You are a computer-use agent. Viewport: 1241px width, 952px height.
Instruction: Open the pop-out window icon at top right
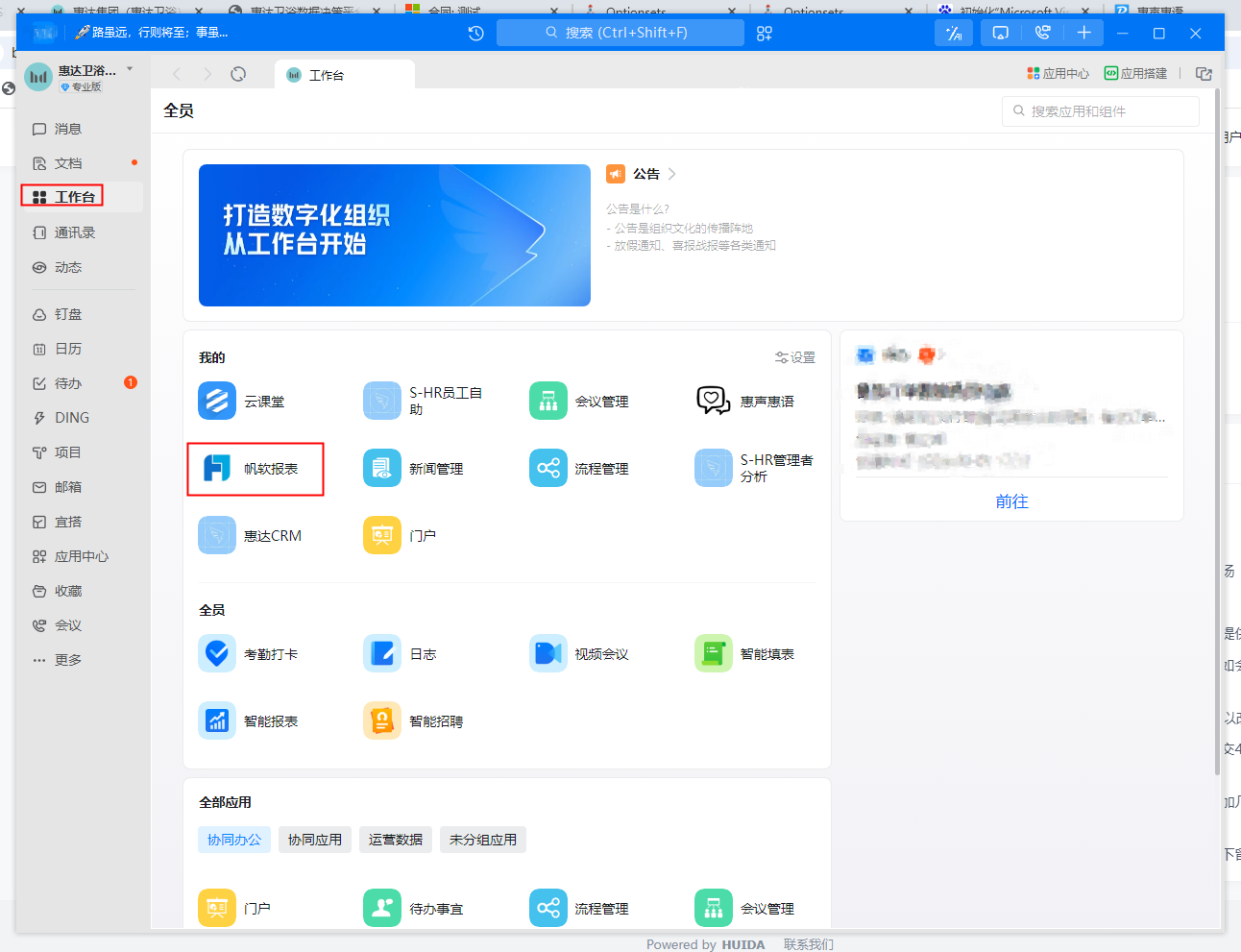[1204, 74]
